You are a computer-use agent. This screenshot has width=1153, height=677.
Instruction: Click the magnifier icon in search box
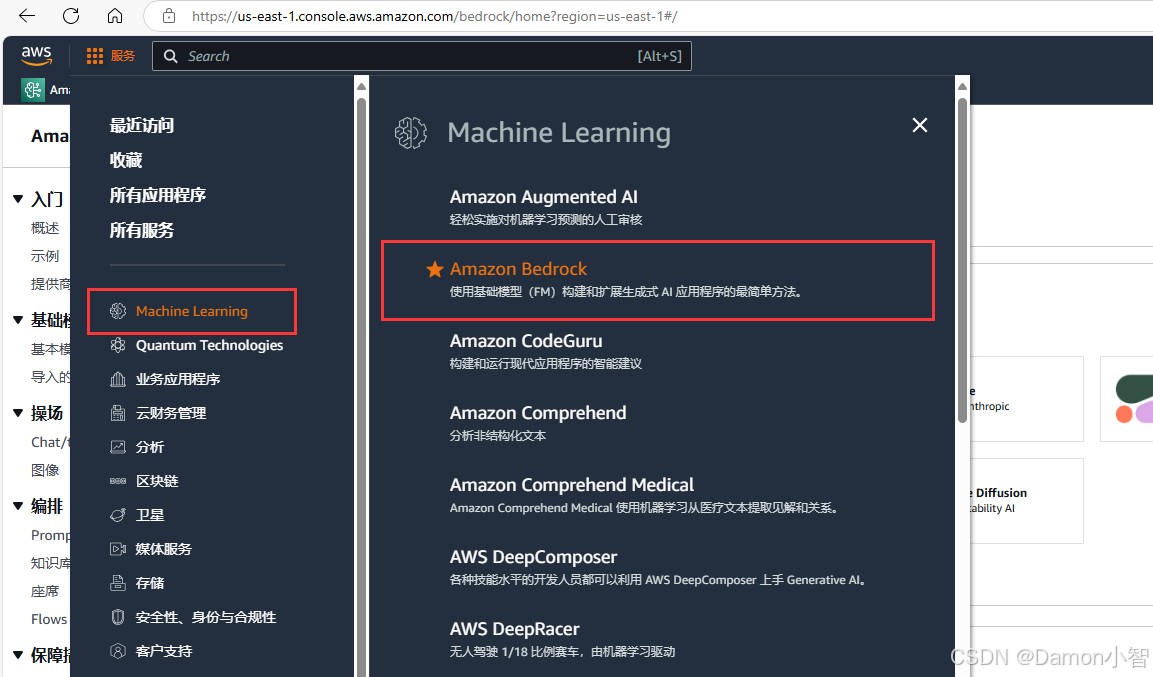(171, 57)
